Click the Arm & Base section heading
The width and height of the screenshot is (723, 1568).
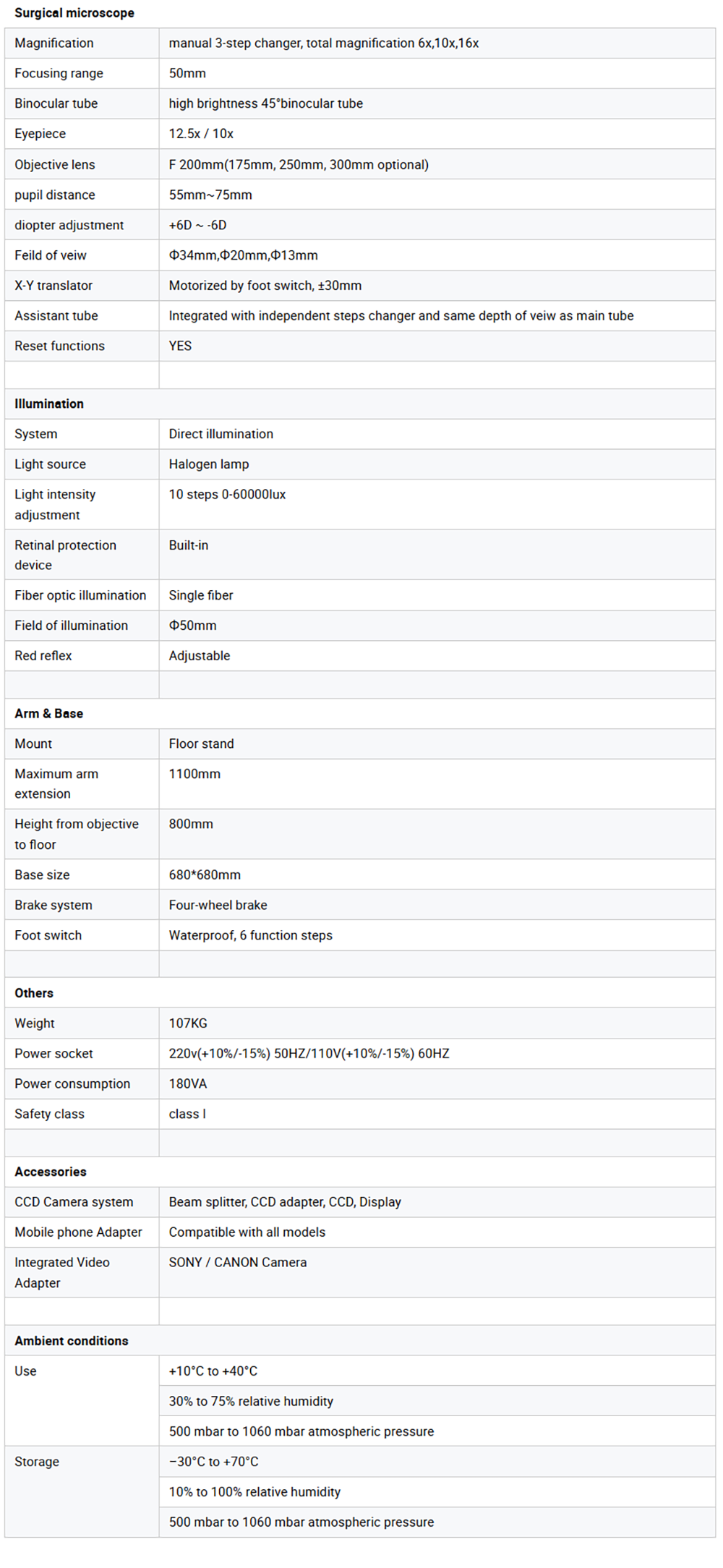click(49, 714)
